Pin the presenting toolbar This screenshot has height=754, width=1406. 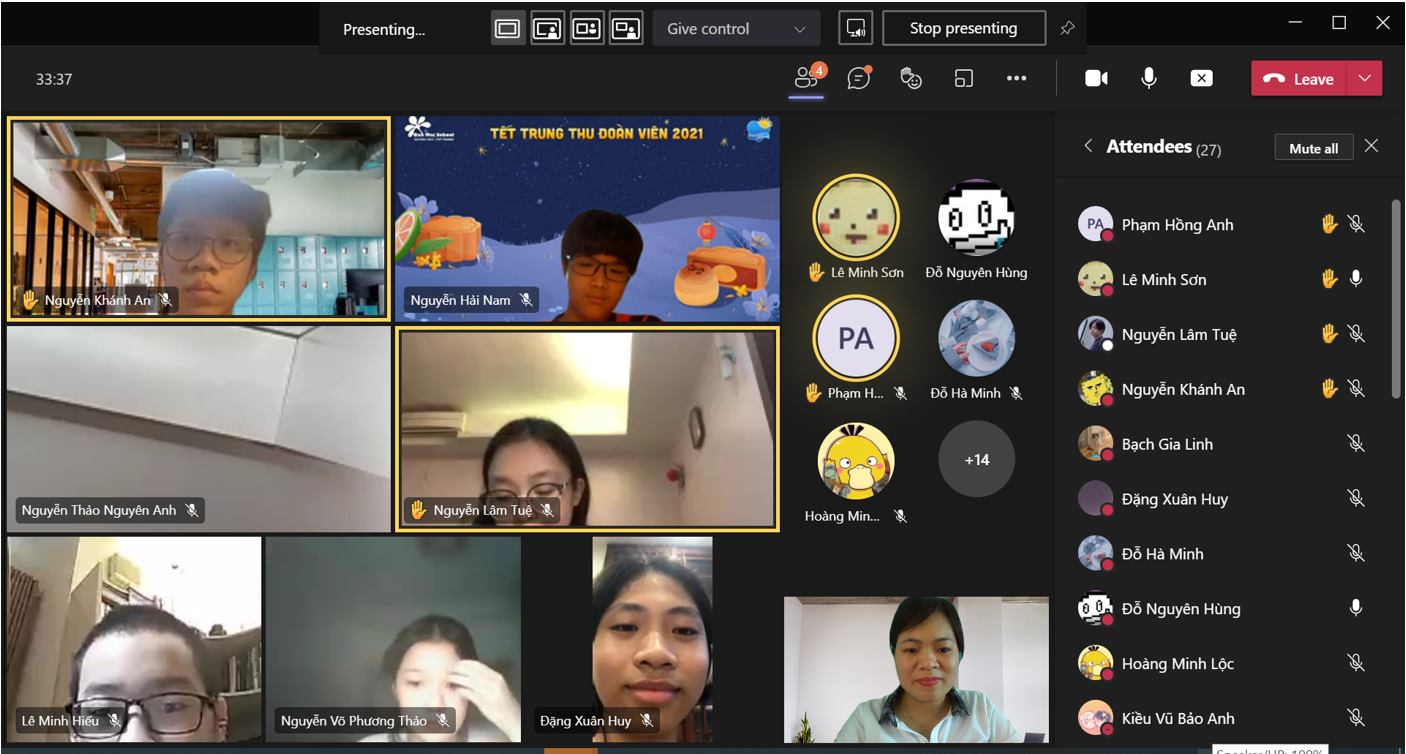point(1067,29)
